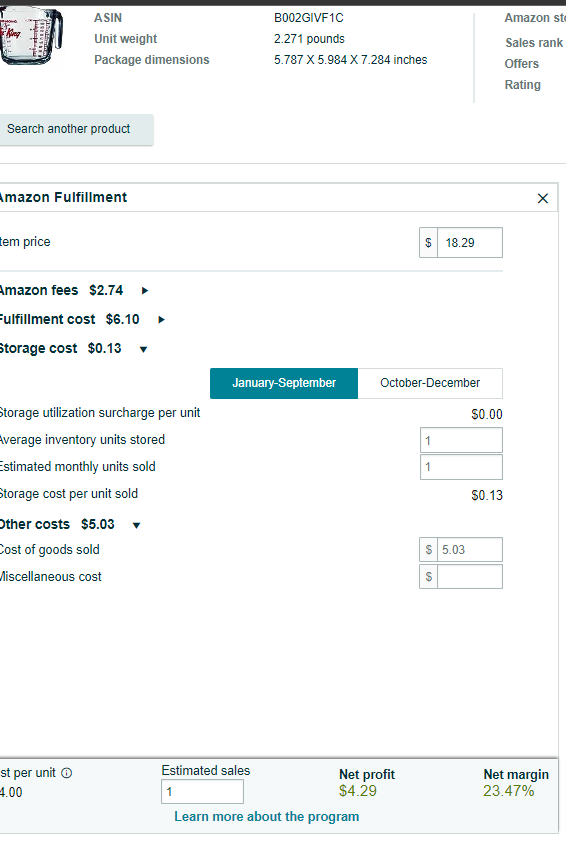Click the Estimated sales input field

pyautogui.click(x=202, y=791)
